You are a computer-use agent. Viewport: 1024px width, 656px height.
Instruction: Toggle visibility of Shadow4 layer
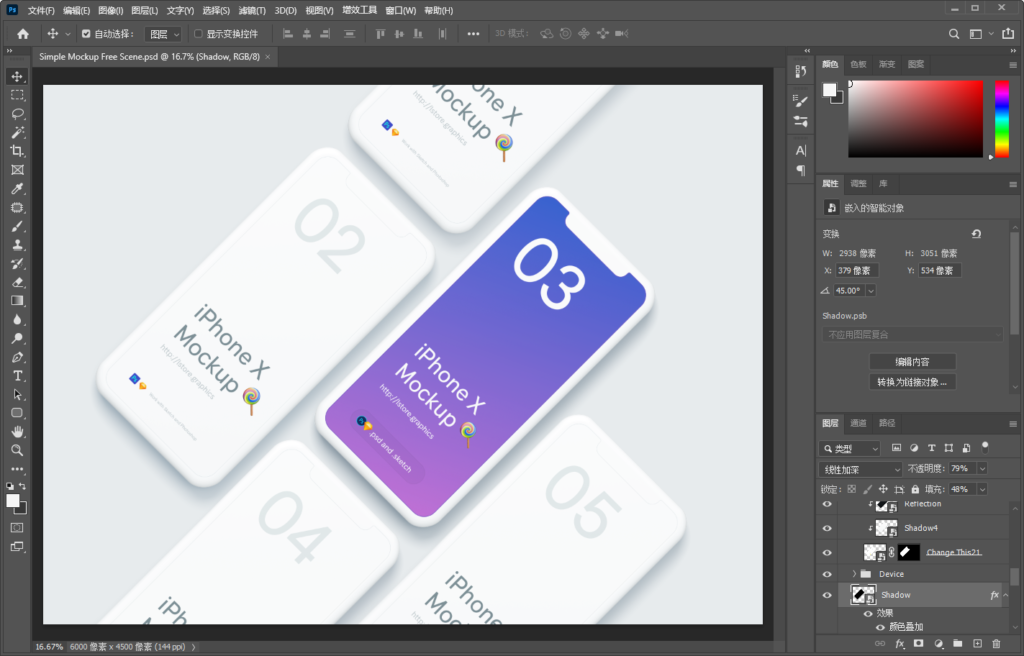pyautogui.click(x=827, y=528)
